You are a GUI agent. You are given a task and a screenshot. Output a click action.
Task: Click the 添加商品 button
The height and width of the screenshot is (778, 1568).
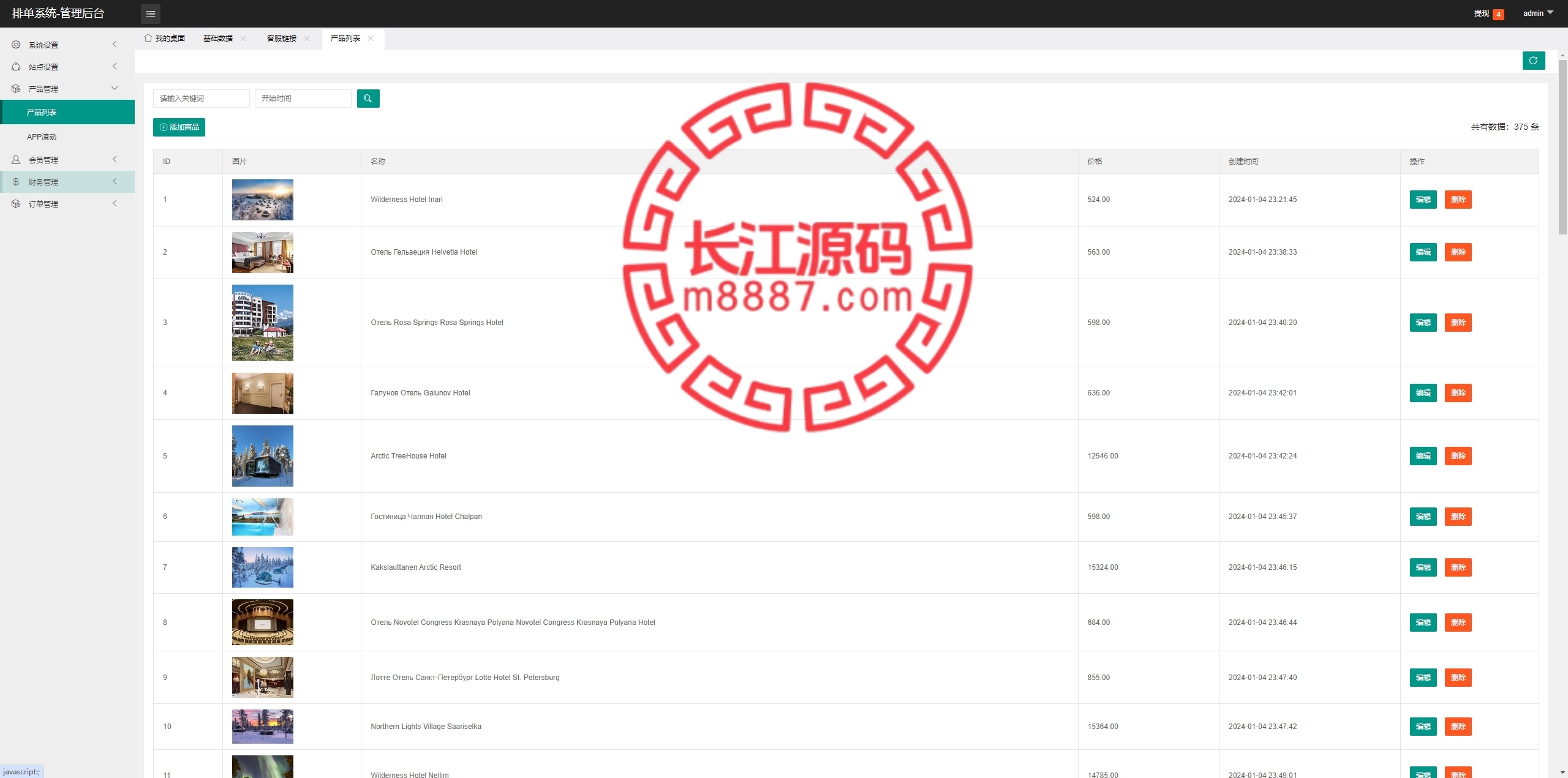click(x=179, y=127)
